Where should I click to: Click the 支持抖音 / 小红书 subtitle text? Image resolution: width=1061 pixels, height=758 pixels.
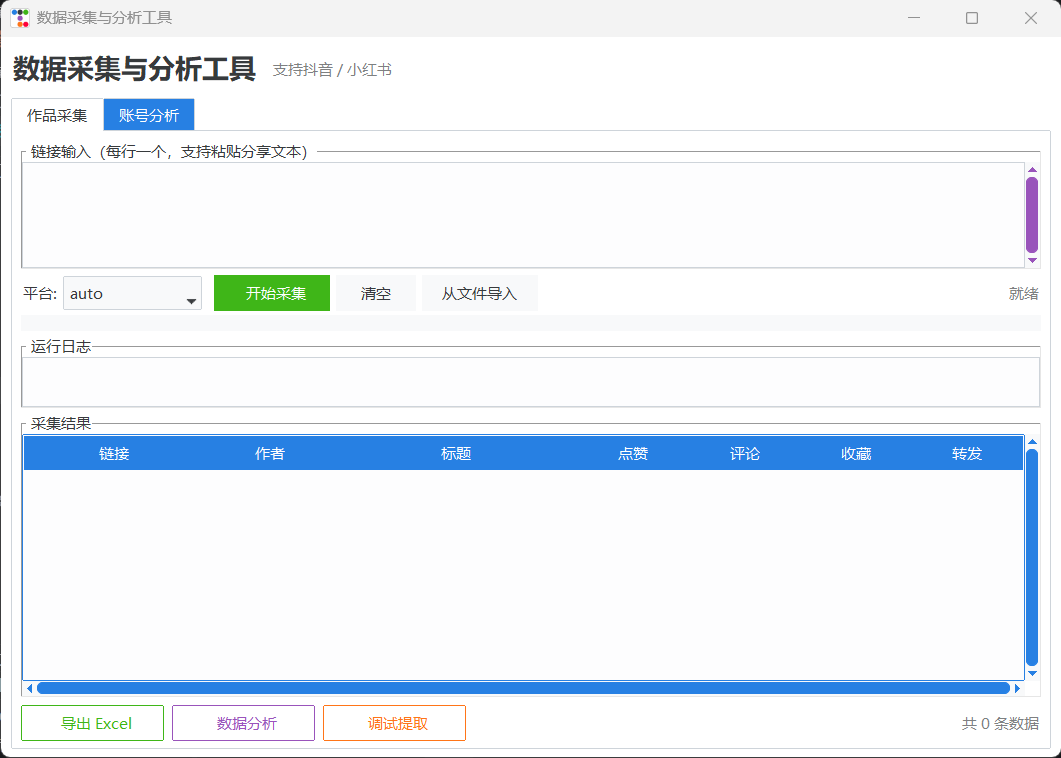pyautogui.click(x=332, y=70)
